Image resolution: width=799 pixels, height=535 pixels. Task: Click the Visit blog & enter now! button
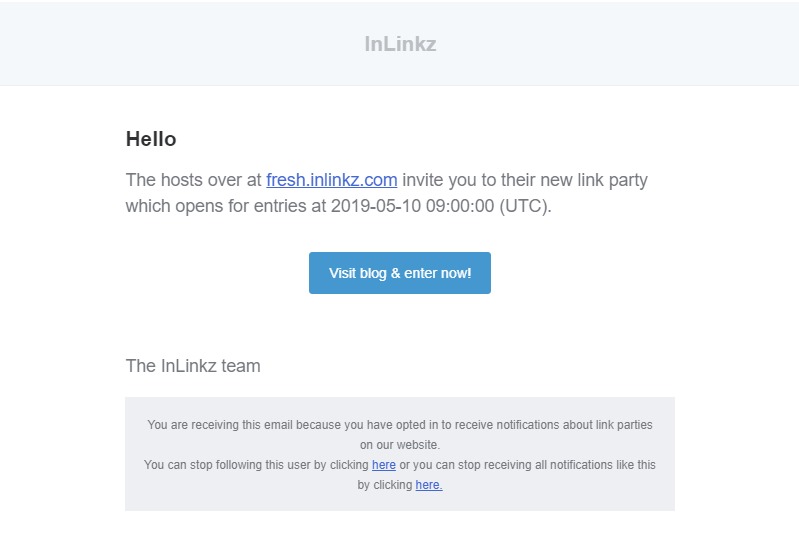point(400,273)
